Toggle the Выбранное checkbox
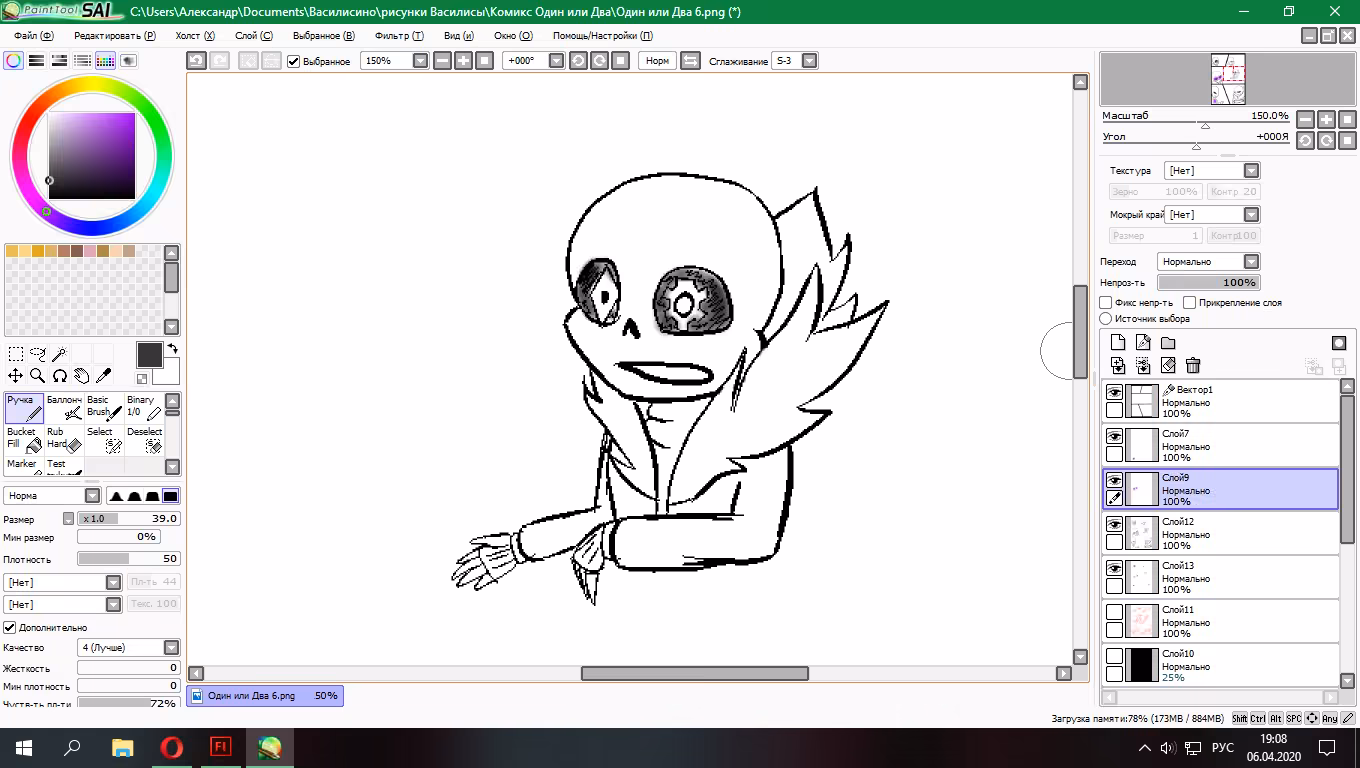Viewport: 1360px width, 768px height. [294, 61]
